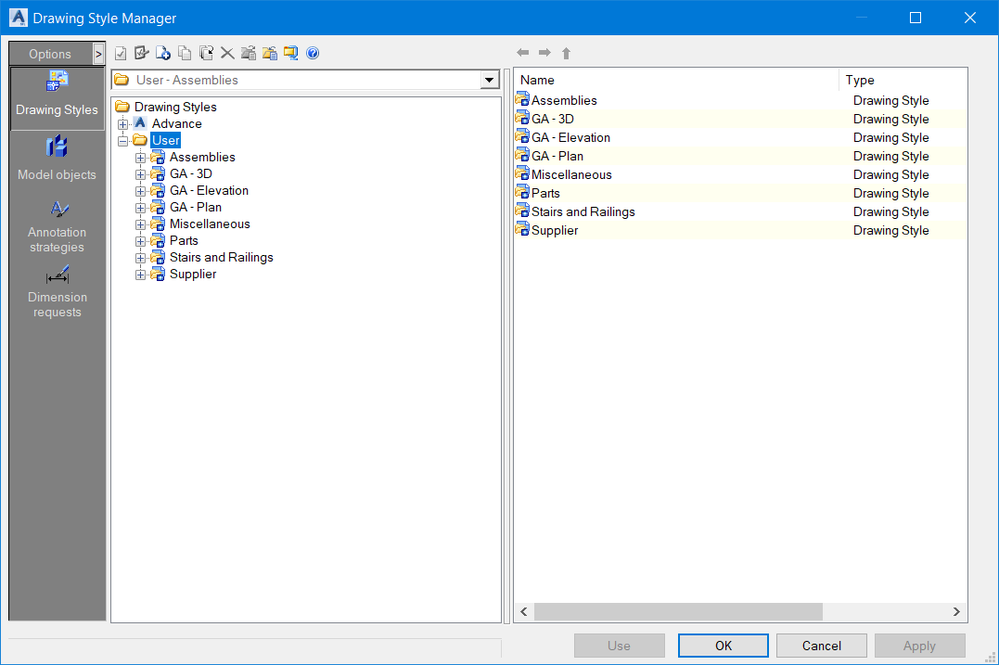Expand the GA - 3D tree node
This screenshot has width=999, height=665.
140,174
